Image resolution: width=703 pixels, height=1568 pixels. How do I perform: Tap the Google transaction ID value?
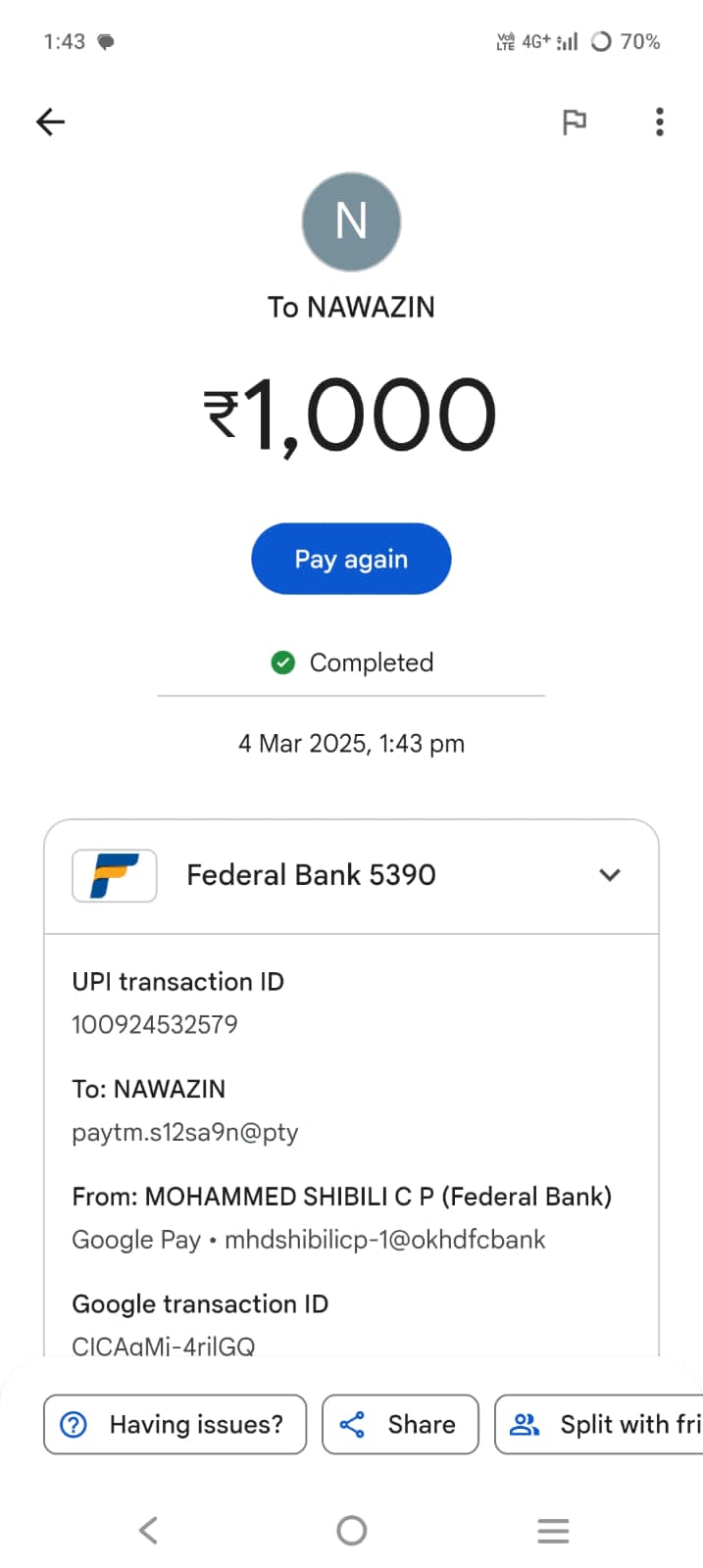(x=164, y=1346)
